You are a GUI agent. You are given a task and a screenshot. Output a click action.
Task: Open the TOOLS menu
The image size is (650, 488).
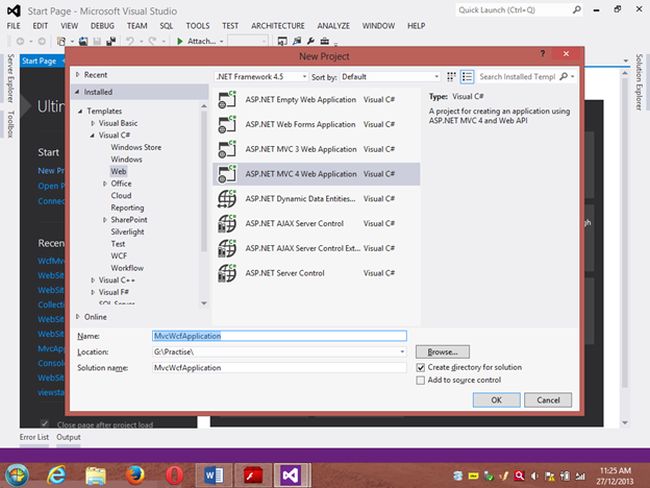coord(198,26)
